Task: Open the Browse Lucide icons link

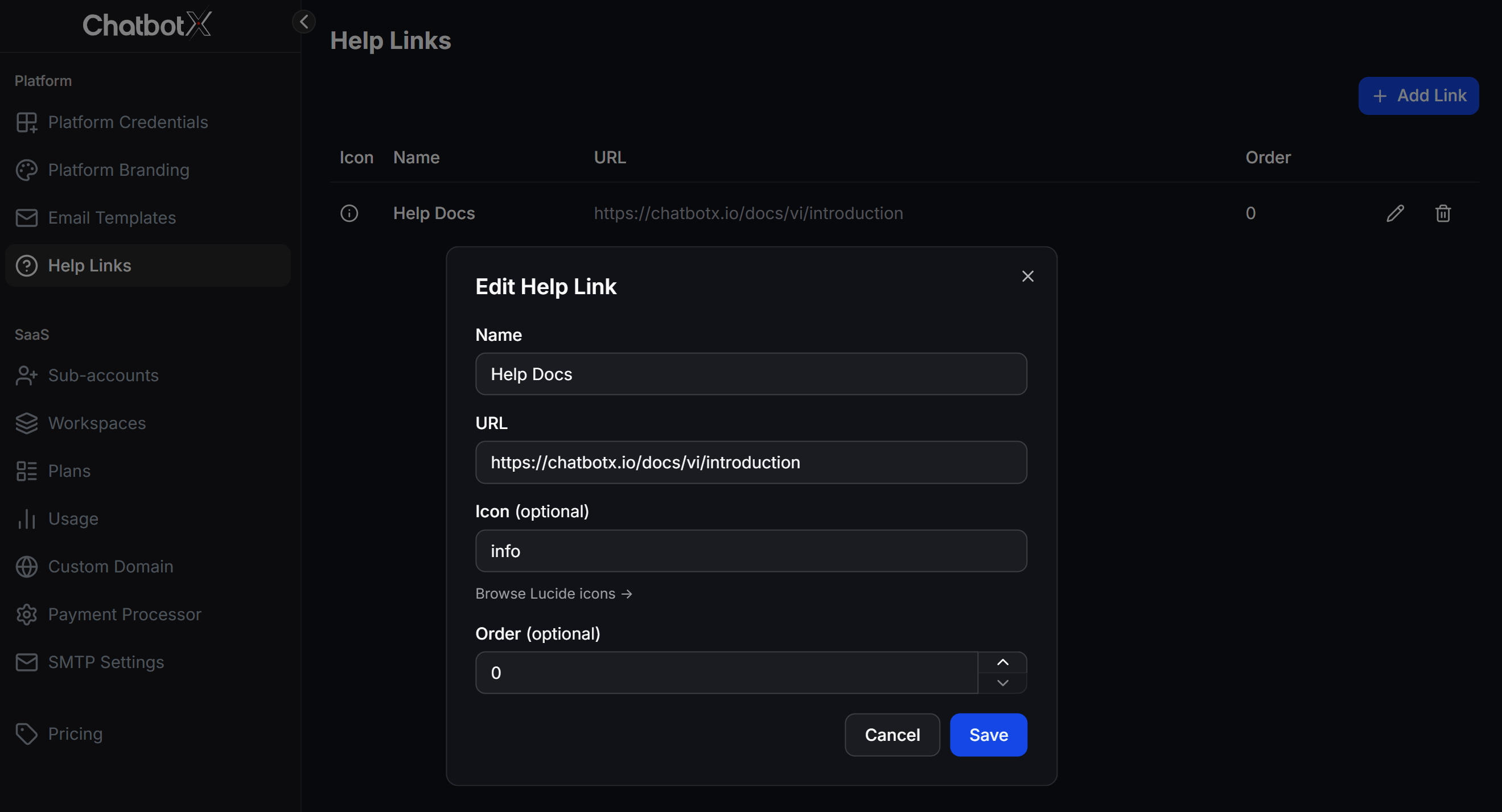Action: pos(554,594)
